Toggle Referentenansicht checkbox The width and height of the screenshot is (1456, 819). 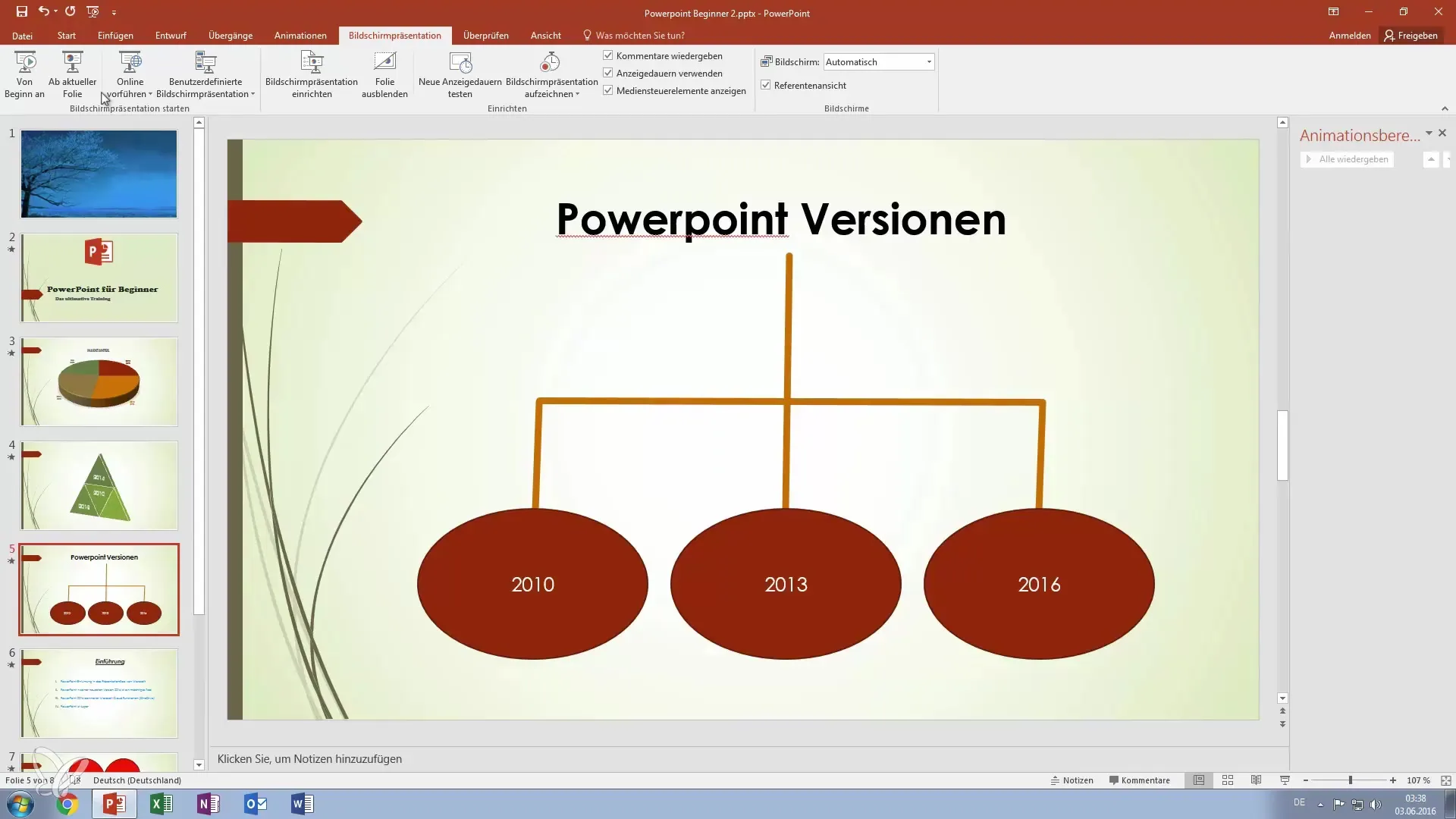pyautogui.click(x=765, y=85)
